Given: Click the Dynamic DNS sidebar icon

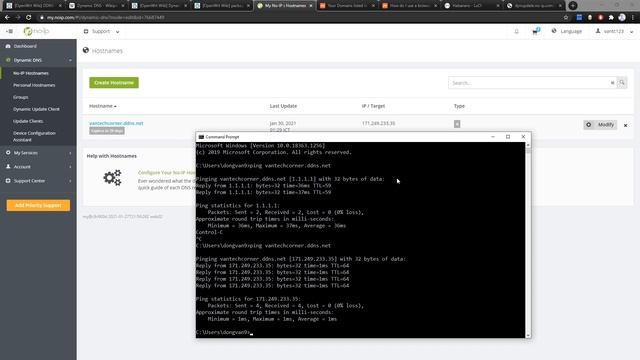Looking at the screenshot, I should point(8,60).
